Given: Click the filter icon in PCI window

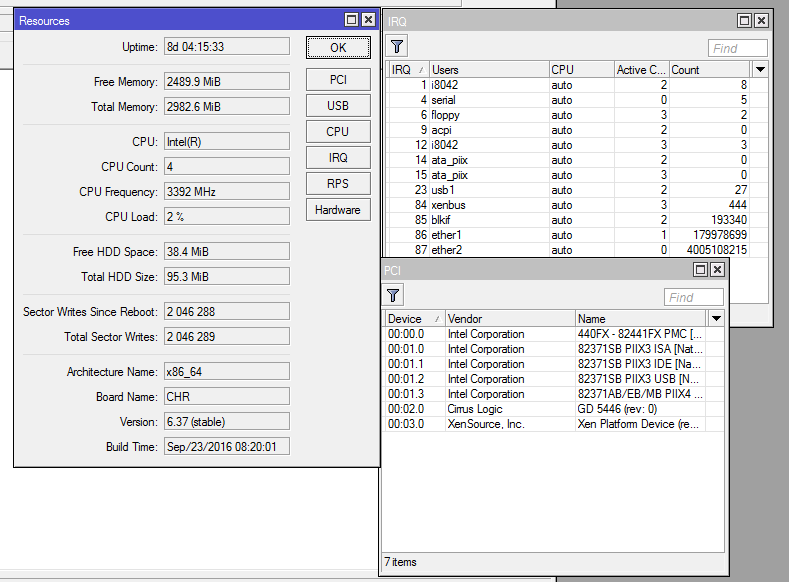Looking at the screenshot, I should pos(393,295).
